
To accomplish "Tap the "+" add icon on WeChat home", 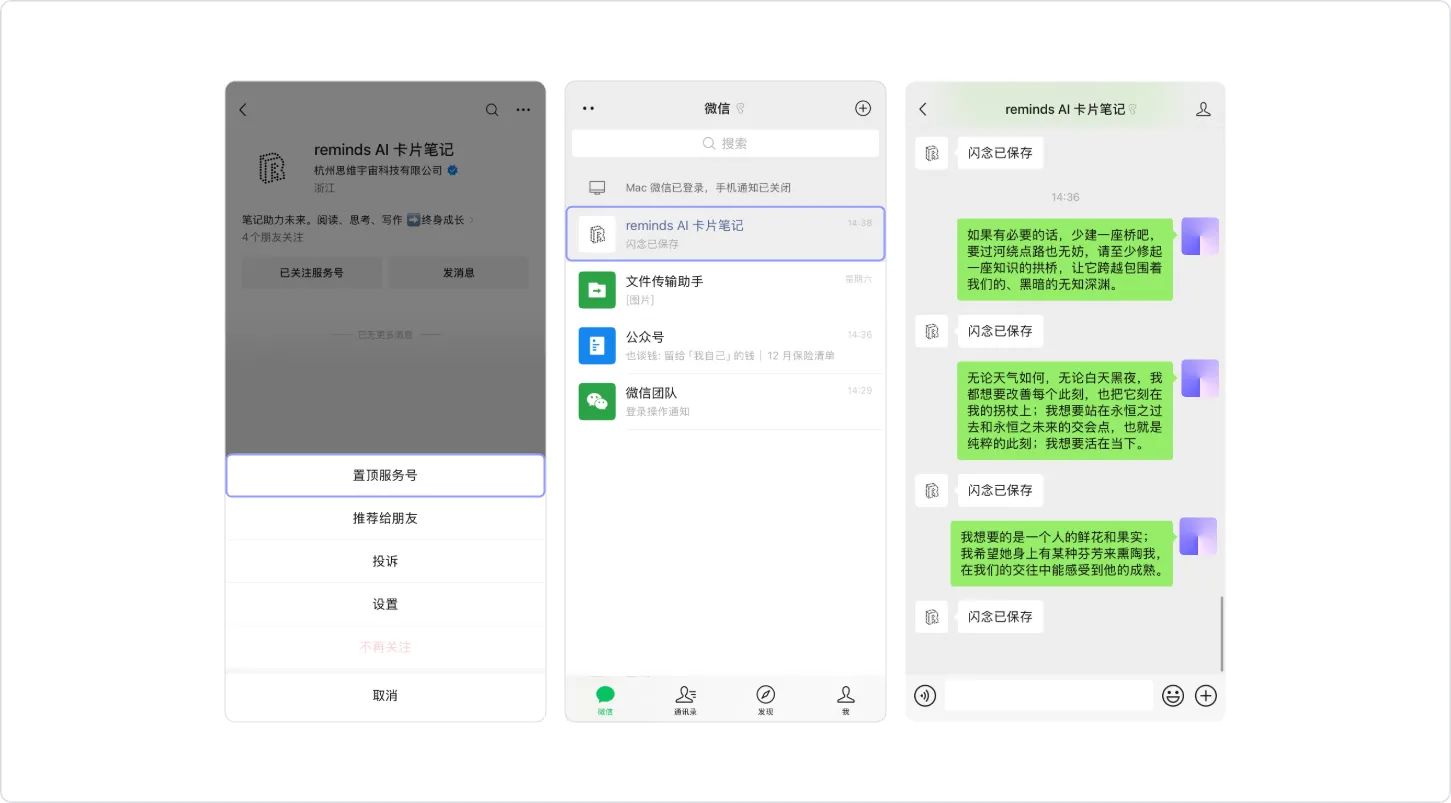I will point(862,107).
